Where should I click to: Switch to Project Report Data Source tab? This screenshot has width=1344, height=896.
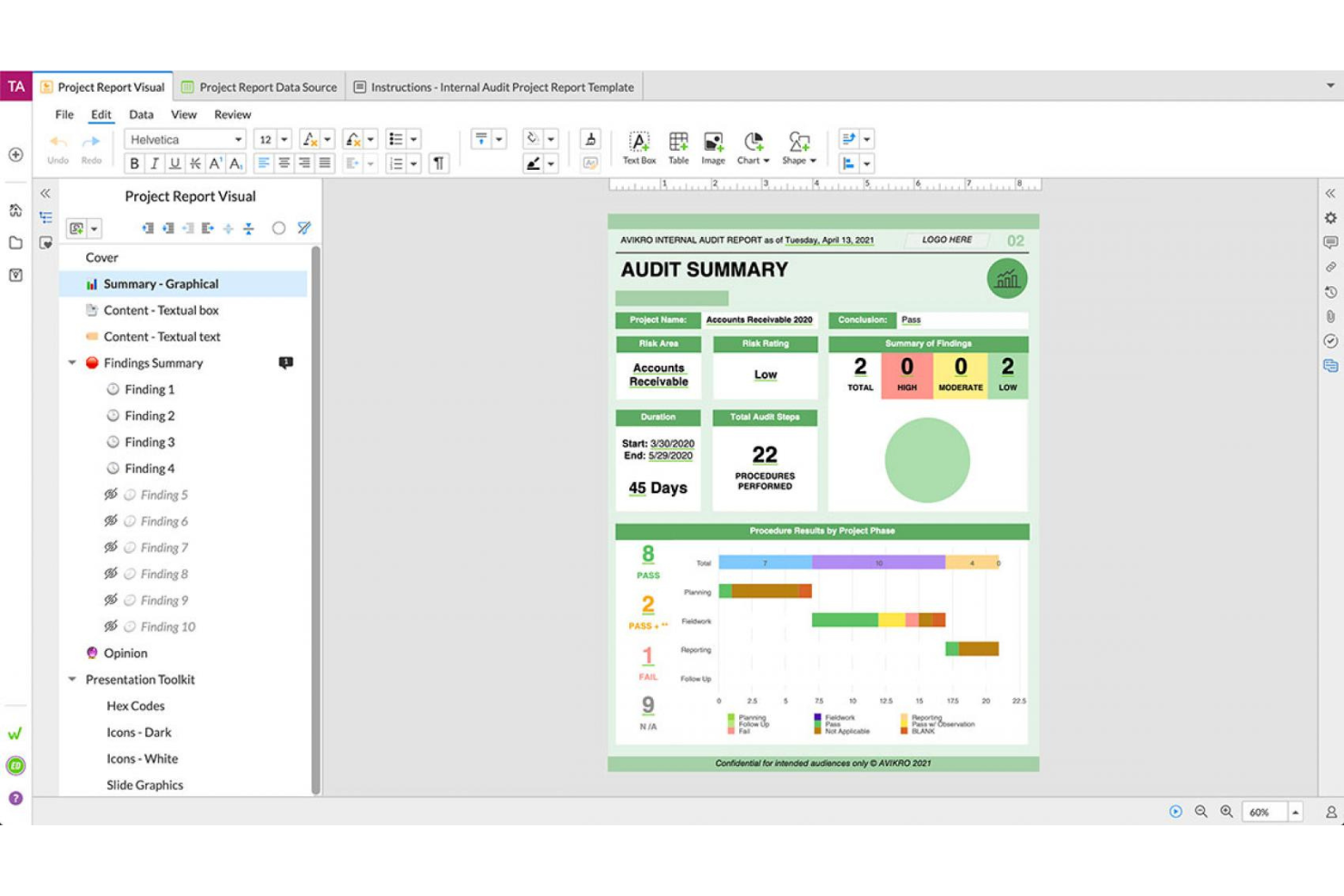pyautogui.click(x=268, y=86)
